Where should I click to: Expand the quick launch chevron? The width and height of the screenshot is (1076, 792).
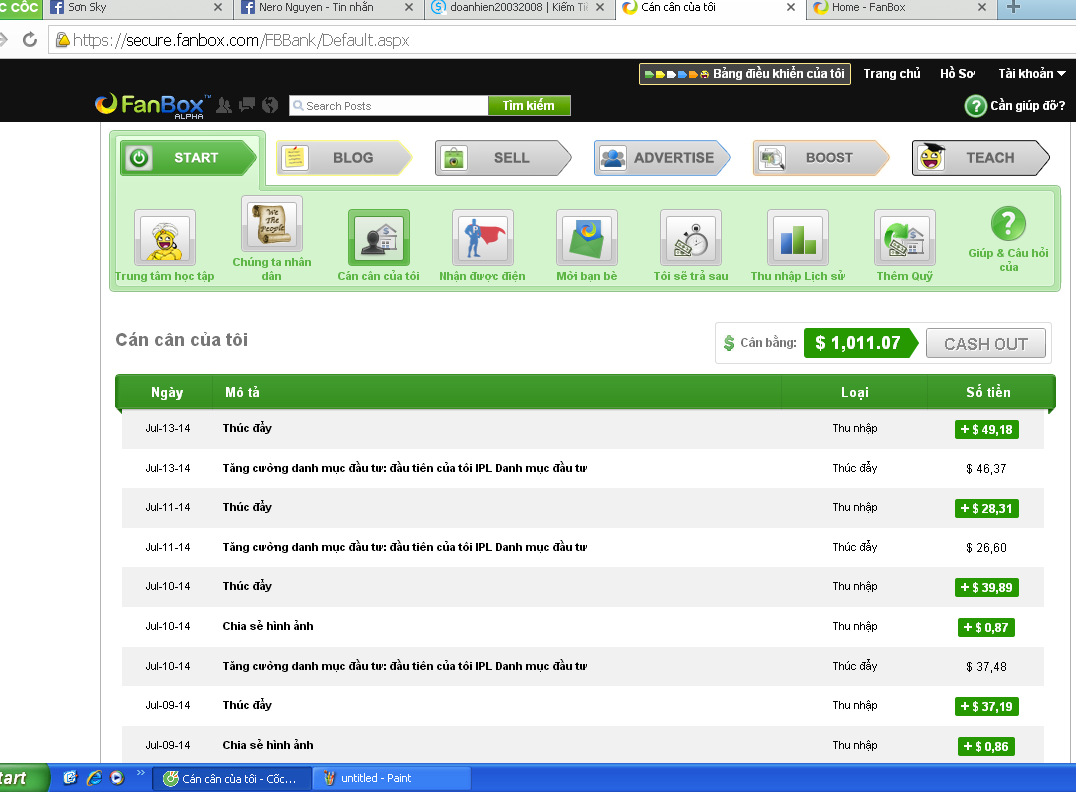(x=141, y=773)
